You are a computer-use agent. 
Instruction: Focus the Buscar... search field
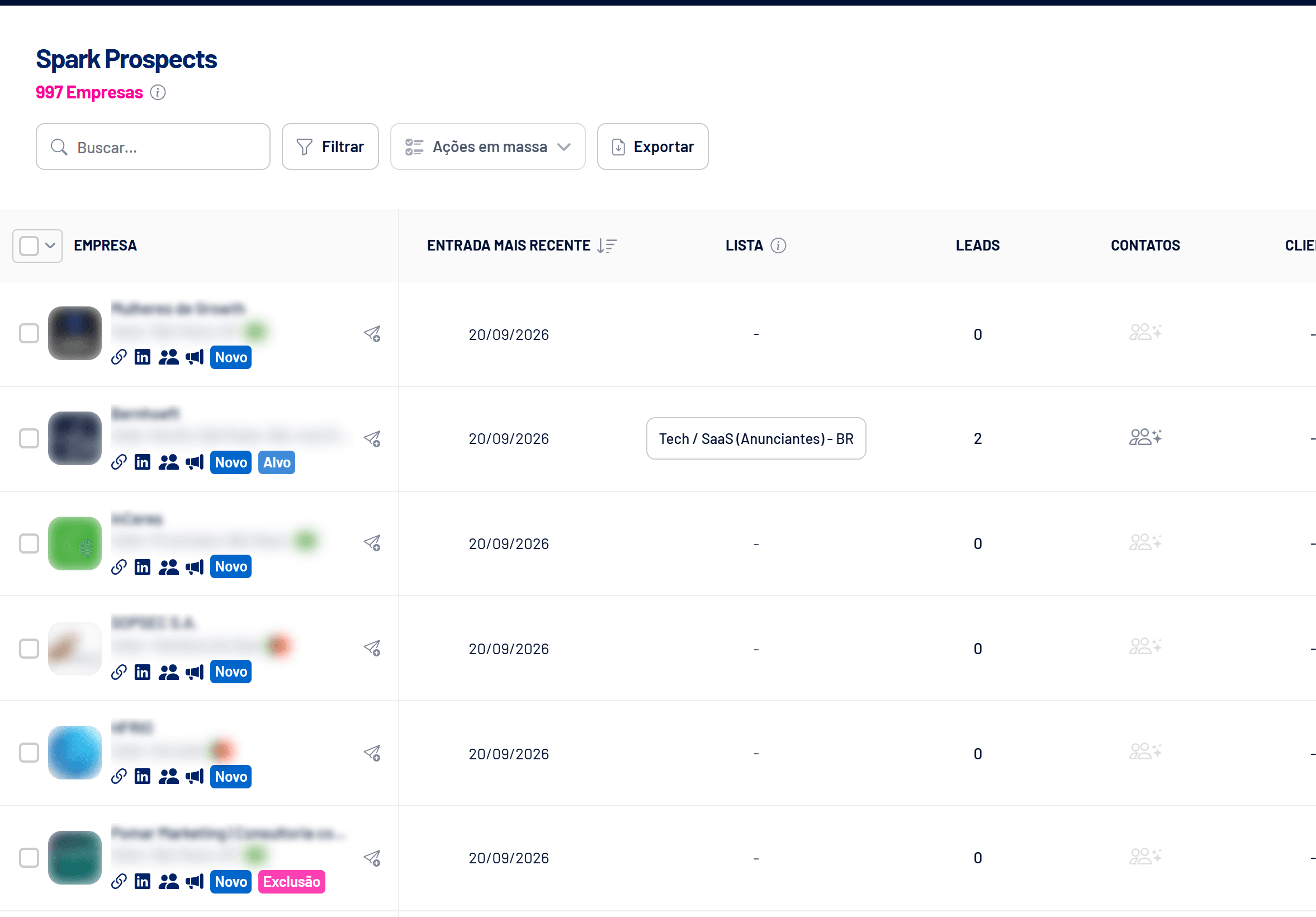[x=153, y=146]
